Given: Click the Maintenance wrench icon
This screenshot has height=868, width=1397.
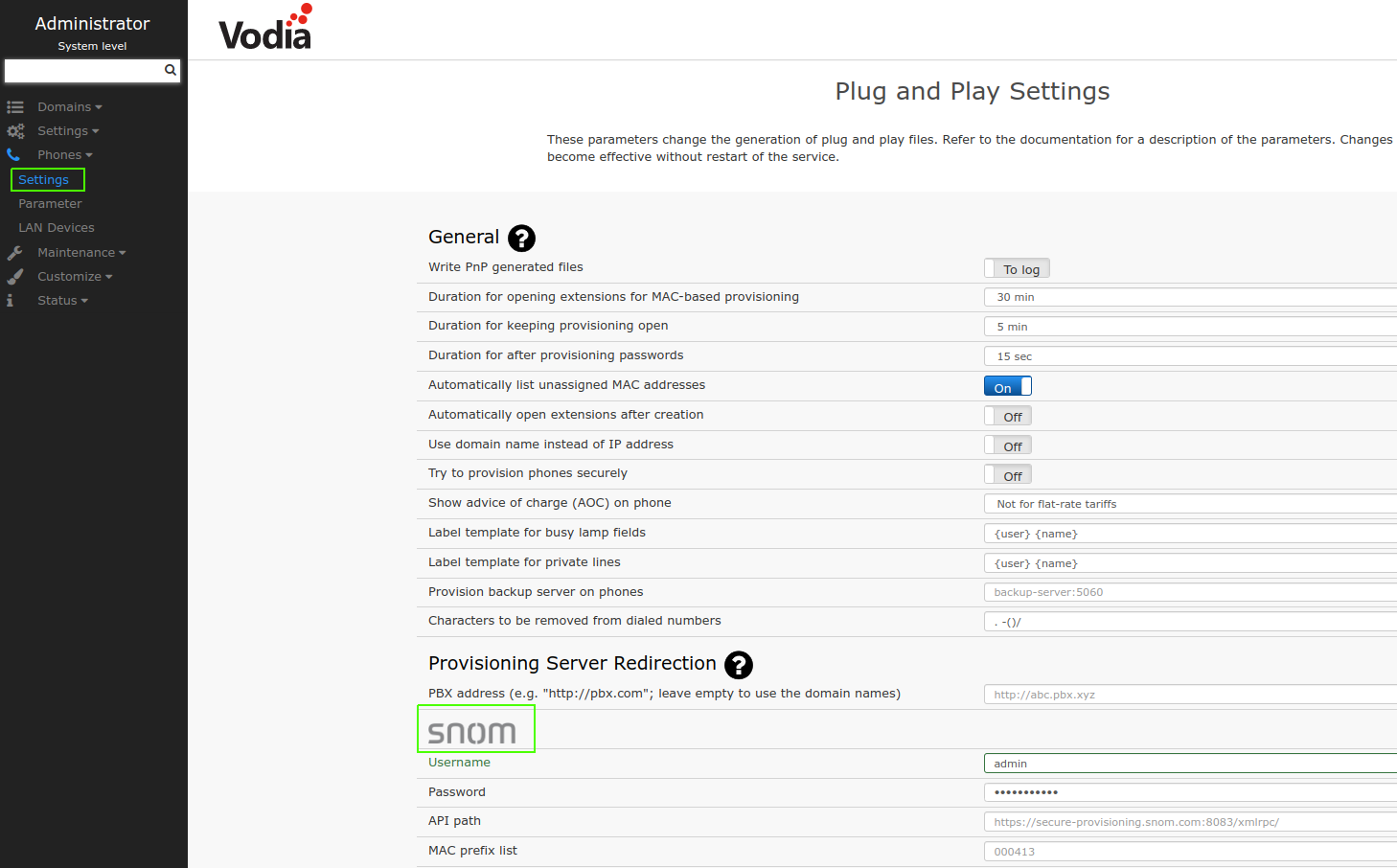Looking at the screenshot, I should [x=14, y=253].
